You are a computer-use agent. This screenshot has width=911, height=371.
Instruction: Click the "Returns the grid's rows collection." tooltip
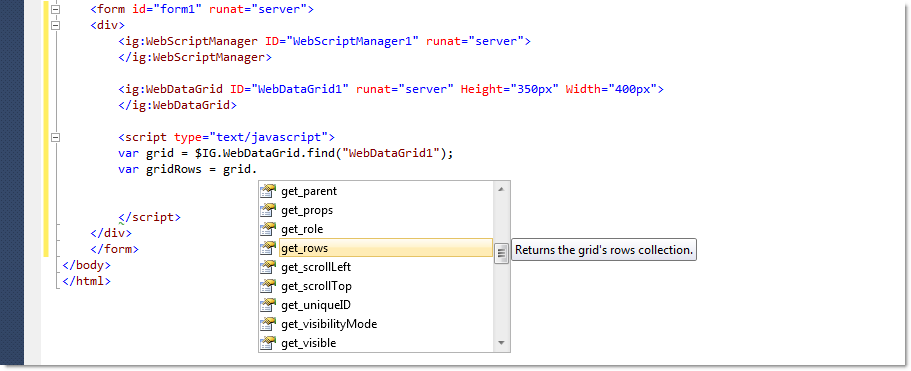pyautogui.click(x=604, y=250)
